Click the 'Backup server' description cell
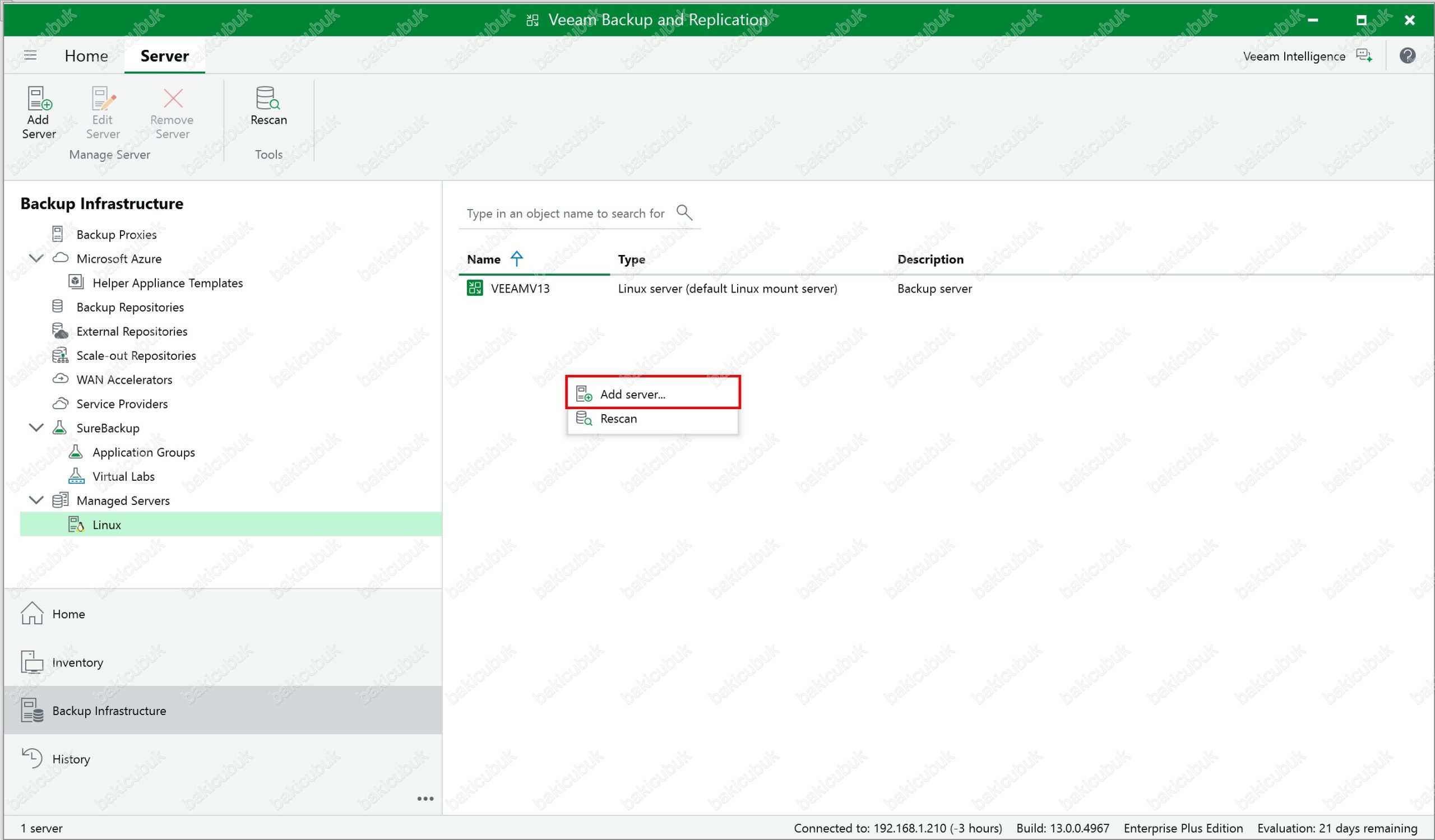This screenshot has width=1435, height=840. pyautogui.click(x=934, y=289)
